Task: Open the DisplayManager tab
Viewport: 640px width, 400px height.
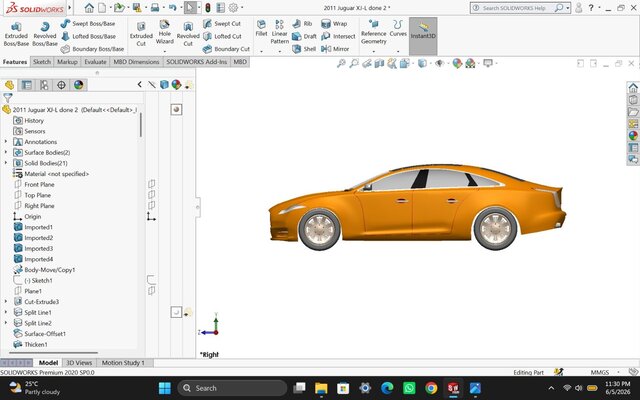Action: point(78,85)
